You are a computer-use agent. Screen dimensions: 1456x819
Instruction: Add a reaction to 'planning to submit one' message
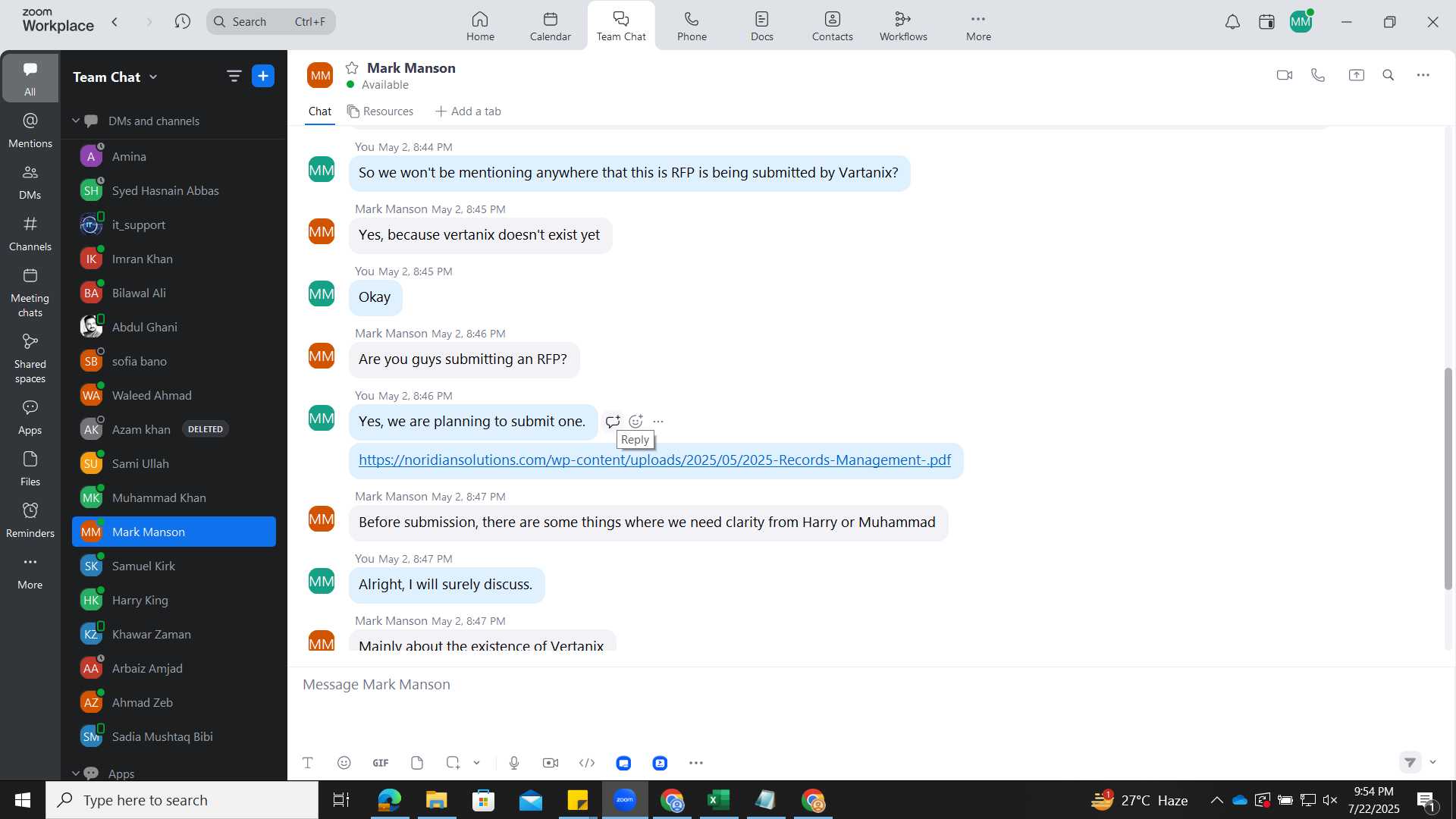click(x=635, y=421)
